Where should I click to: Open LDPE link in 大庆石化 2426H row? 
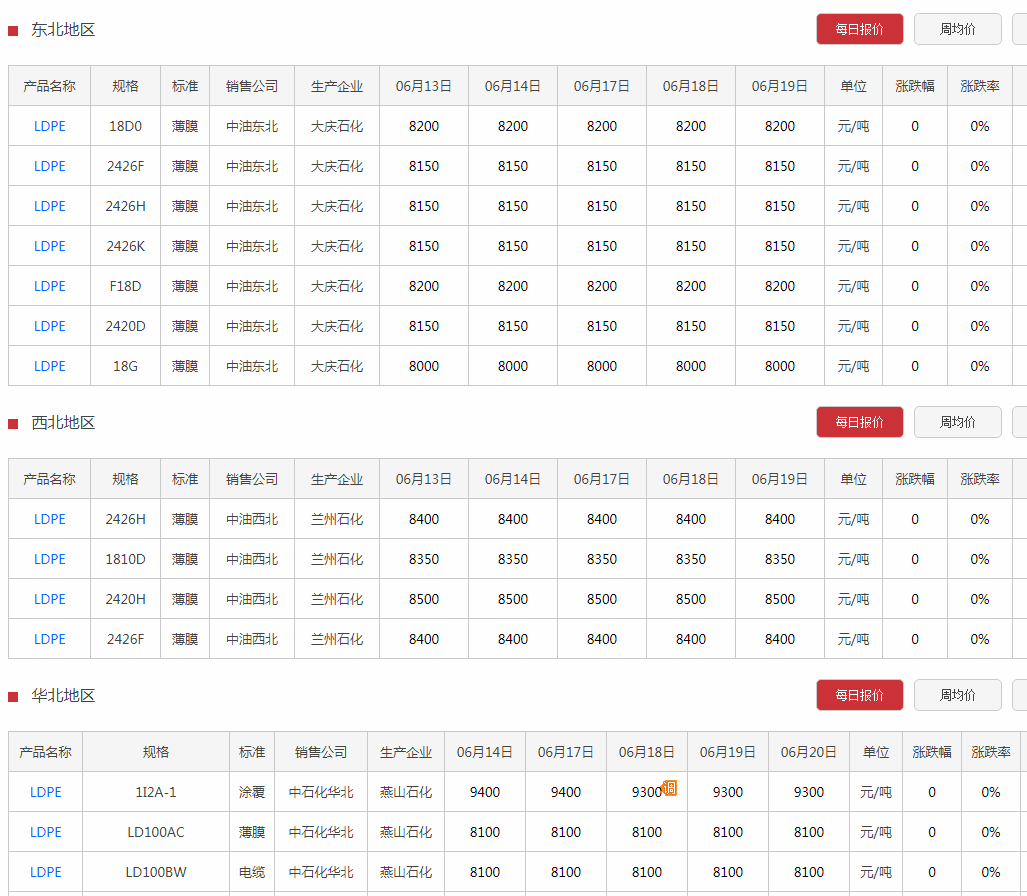click(x=50, y=206)
